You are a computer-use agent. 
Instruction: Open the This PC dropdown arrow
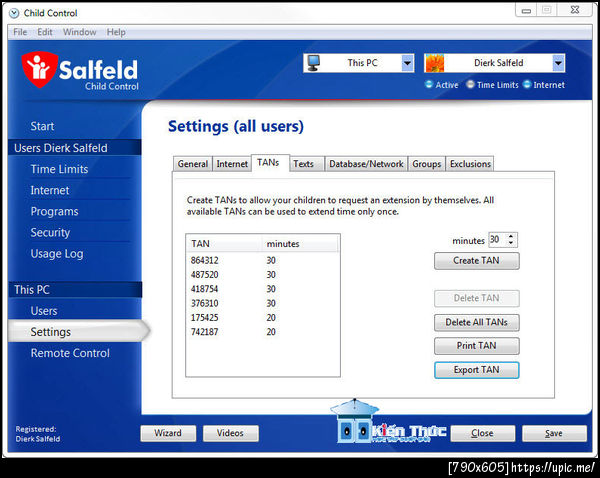coord(408,63)
